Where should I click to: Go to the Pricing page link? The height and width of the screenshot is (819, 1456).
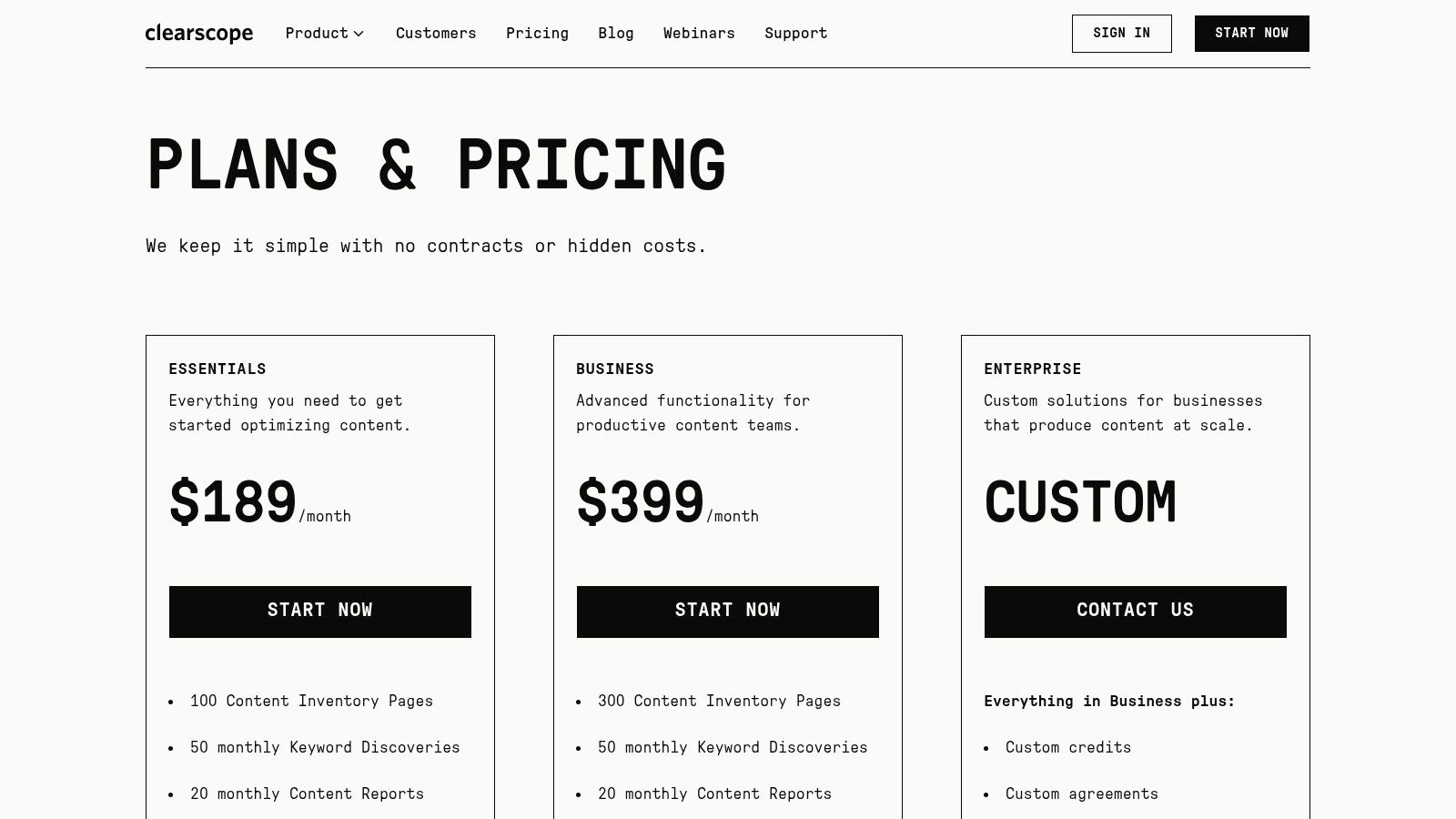tap(537, 34)
